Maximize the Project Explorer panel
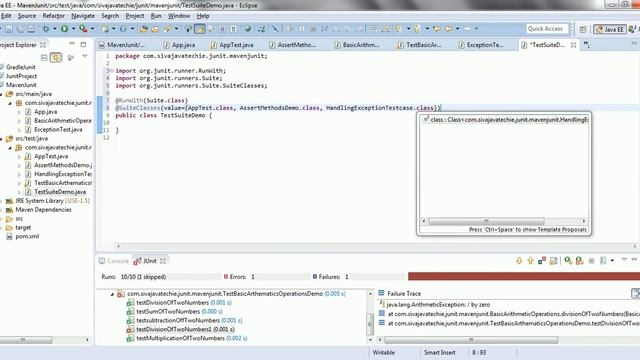 pos(83,44)
